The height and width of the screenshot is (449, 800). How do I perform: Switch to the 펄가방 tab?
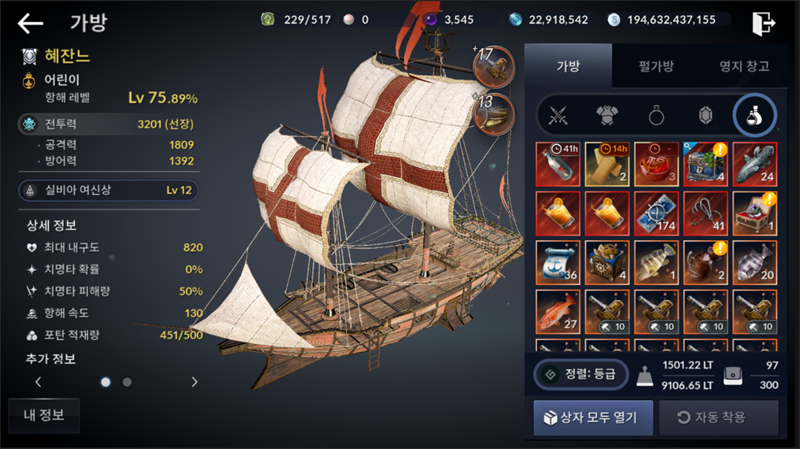point(656,66)
